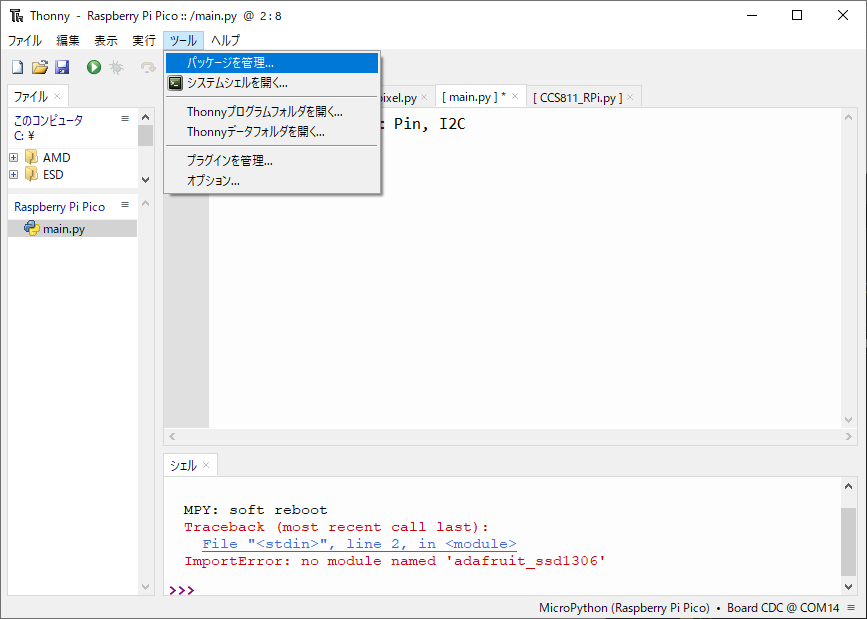Select パッケージを管理... menu entry
Screen dimensions: 867x619
tap(272, 63)
